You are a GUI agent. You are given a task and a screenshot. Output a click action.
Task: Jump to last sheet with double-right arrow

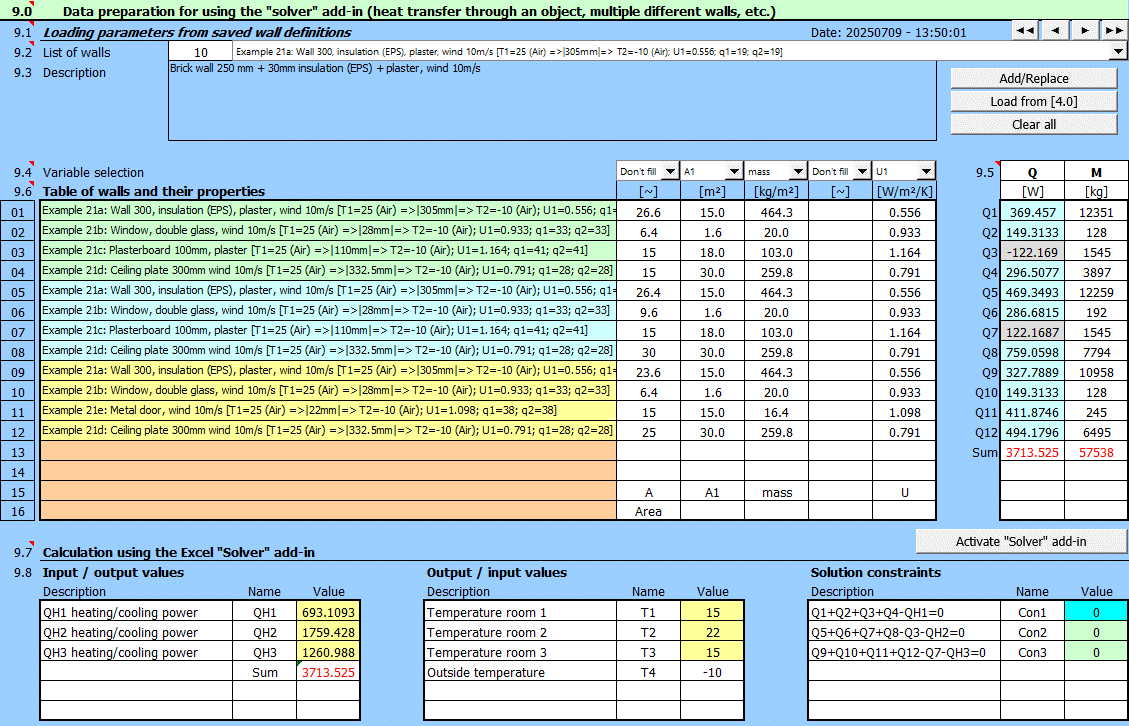(1112, 31)
